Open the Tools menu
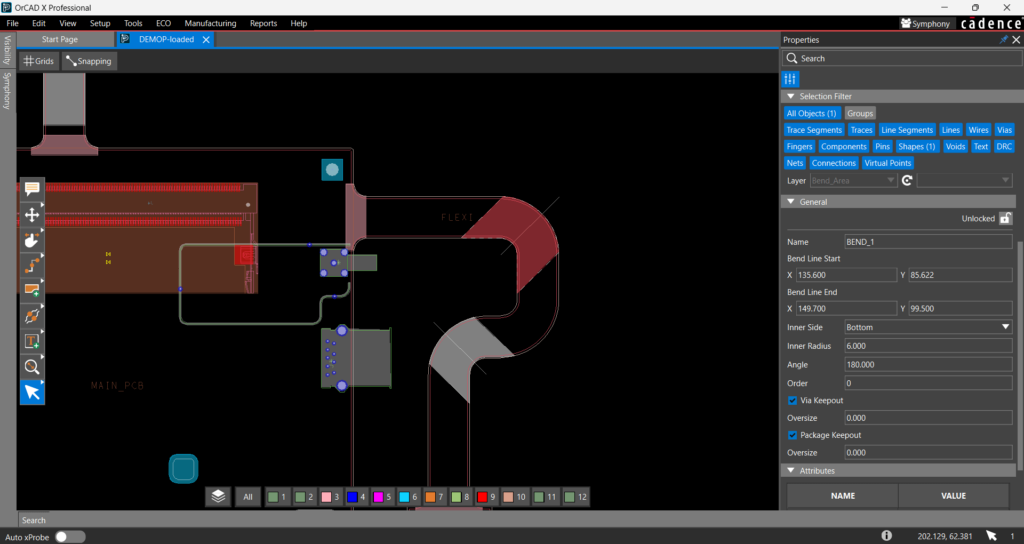Image resolution: width=1024 pixels, height=544 pixels. click(x=133, y=24)
